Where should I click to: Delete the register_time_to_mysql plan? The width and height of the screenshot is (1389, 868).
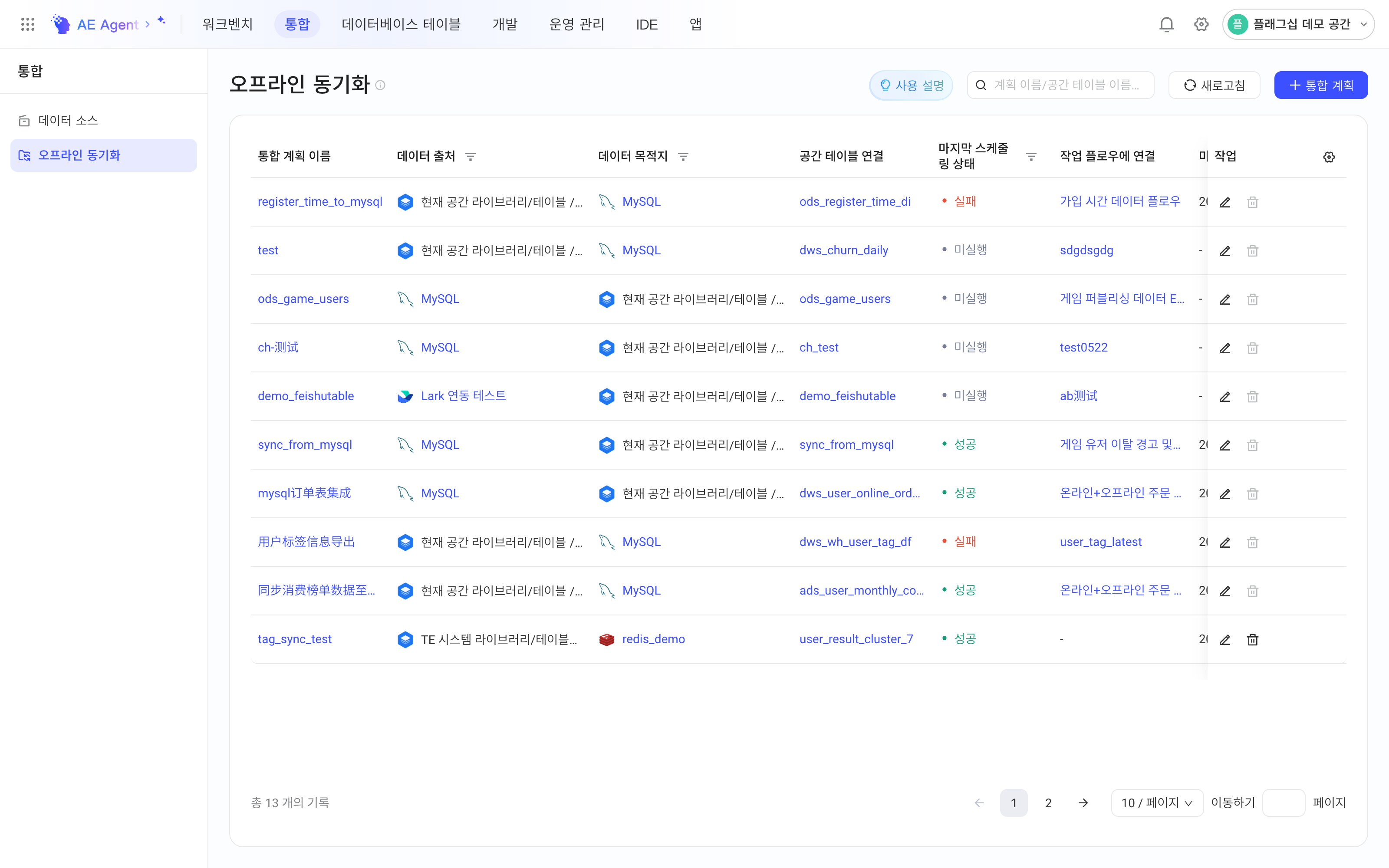point(1252,202)
